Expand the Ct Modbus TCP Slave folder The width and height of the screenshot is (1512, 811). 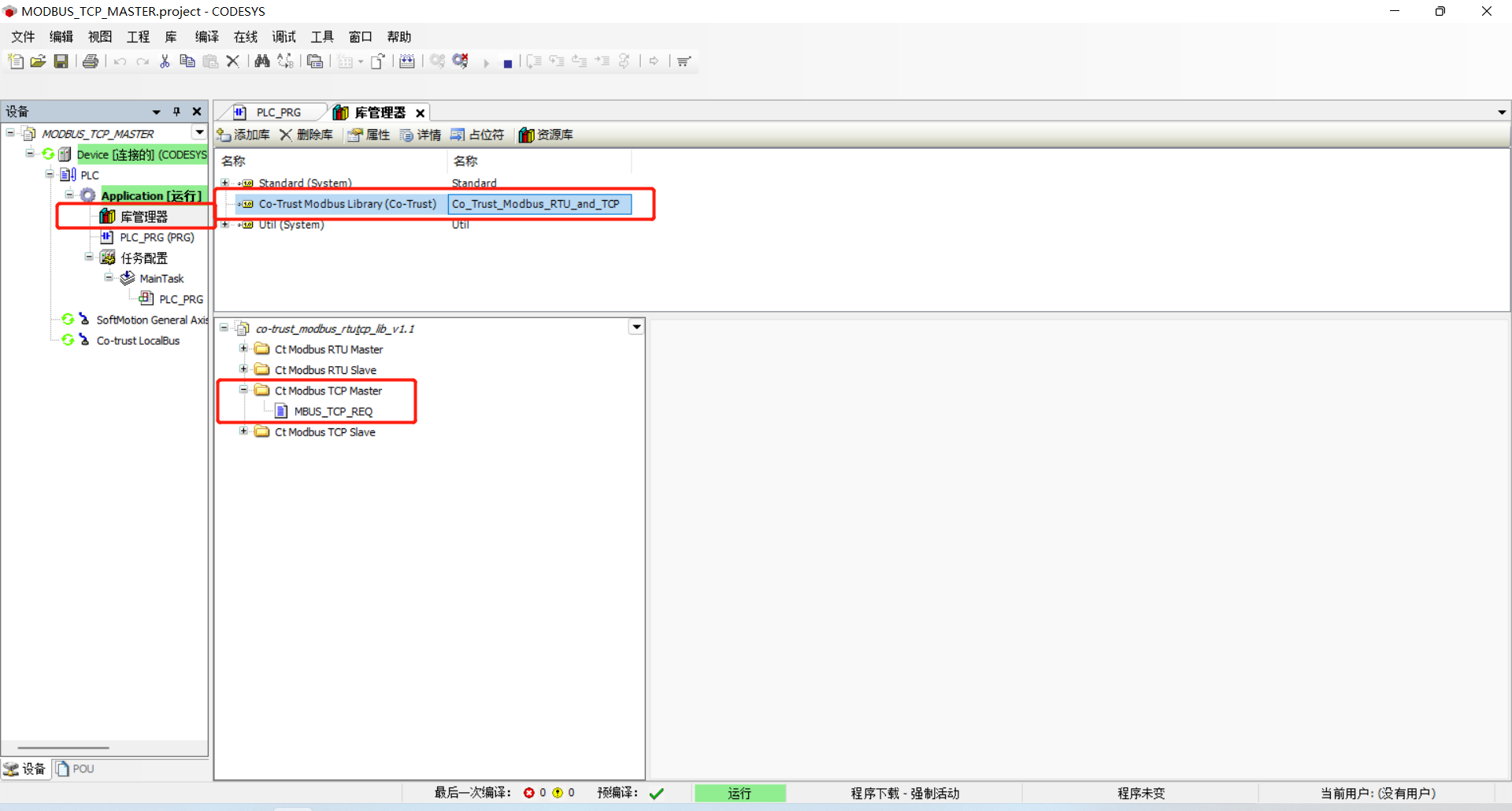[x=244, y=431]
